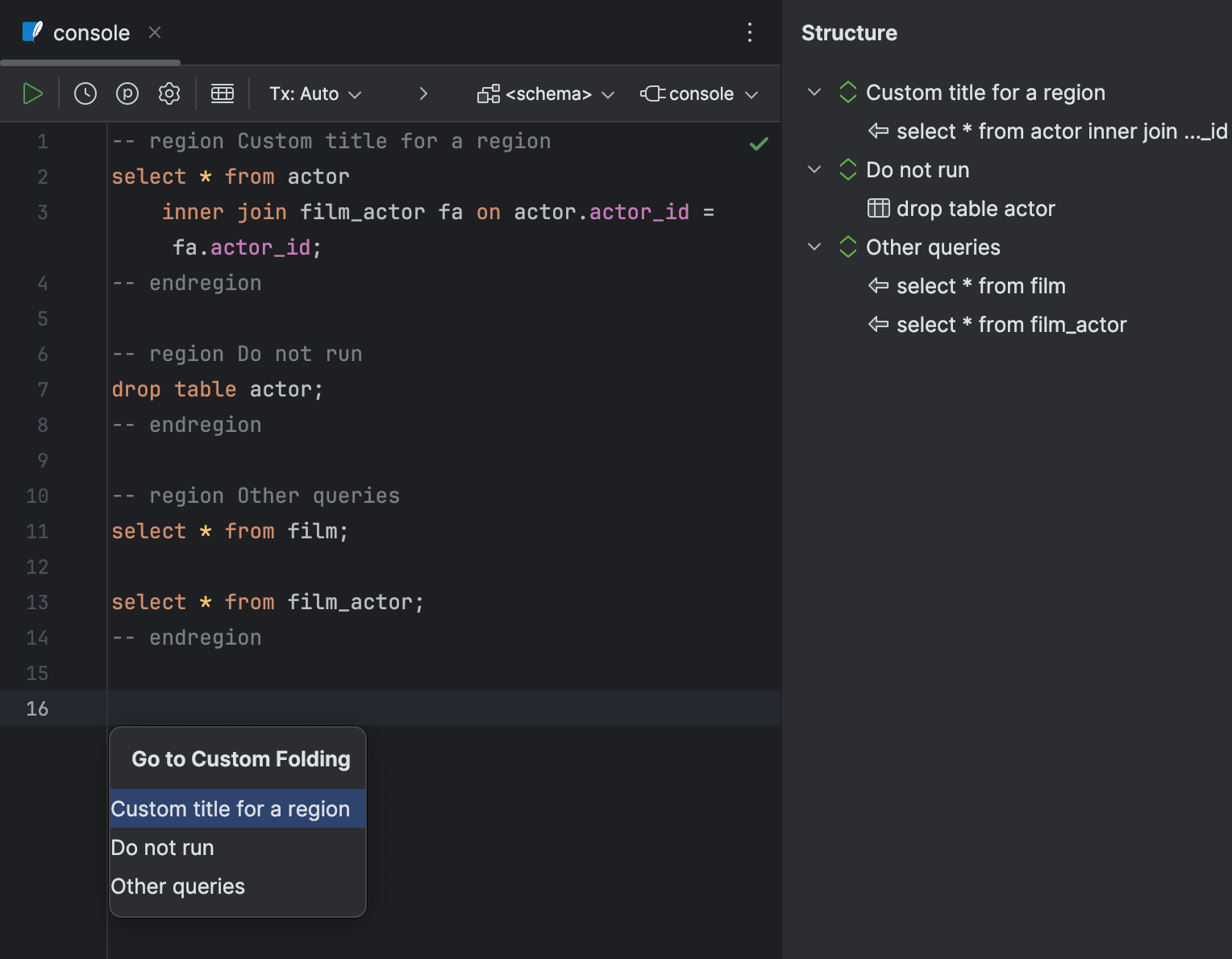Click the feather icon on the console tab

point(31,31)
